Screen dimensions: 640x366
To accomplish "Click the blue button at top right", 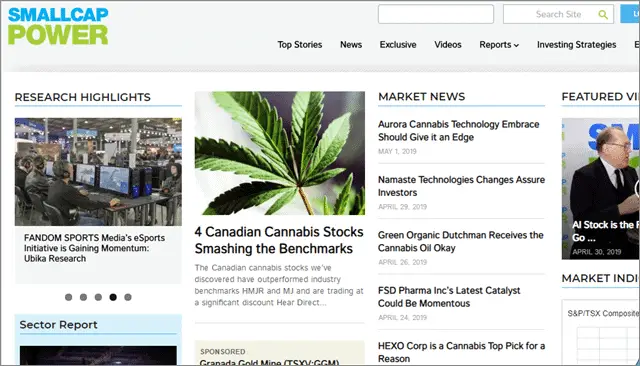I will (x=630, y=14).
